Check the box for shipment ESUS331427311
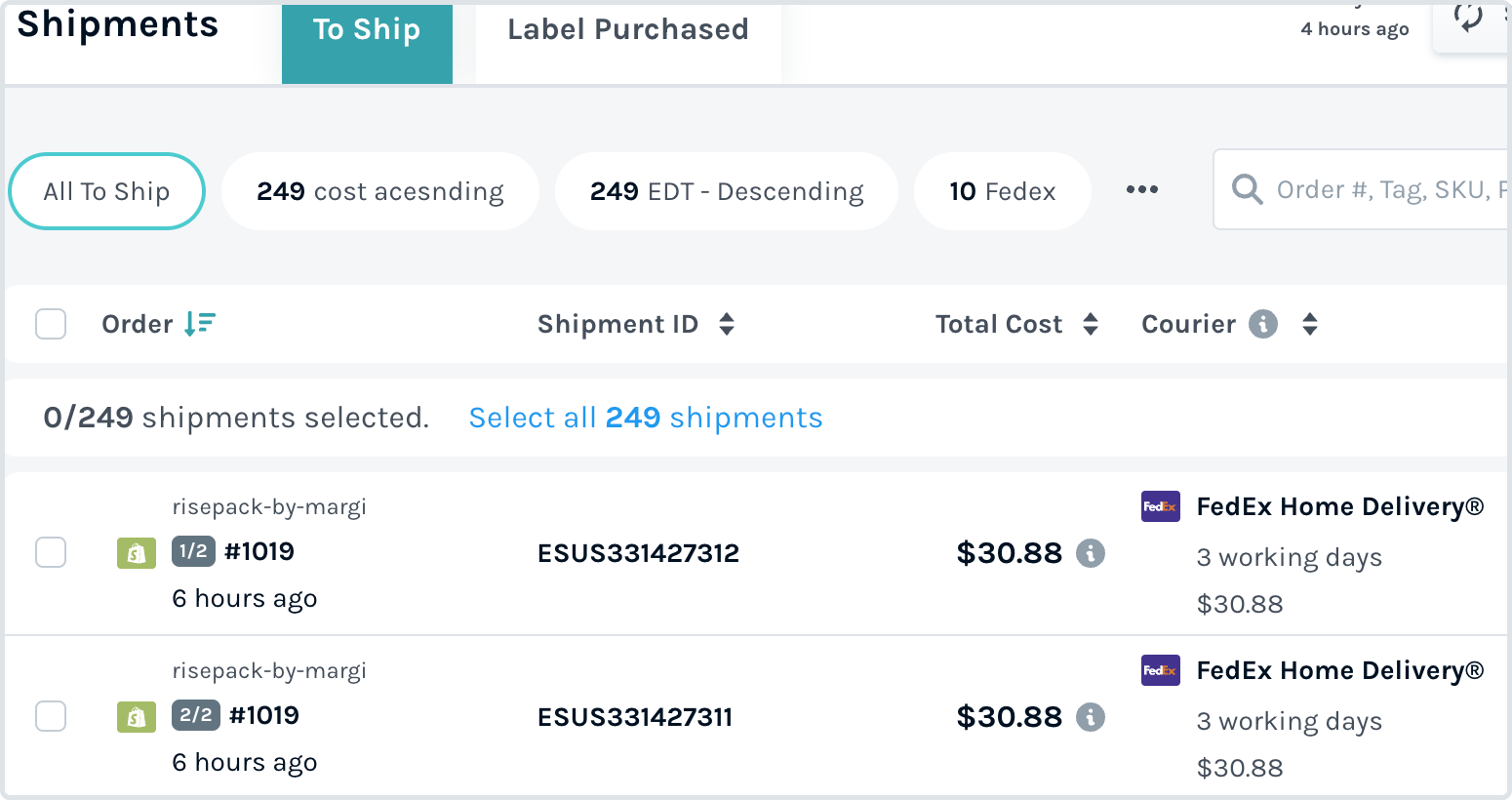Screen dimensions: 1512x800 pos(51,716)
